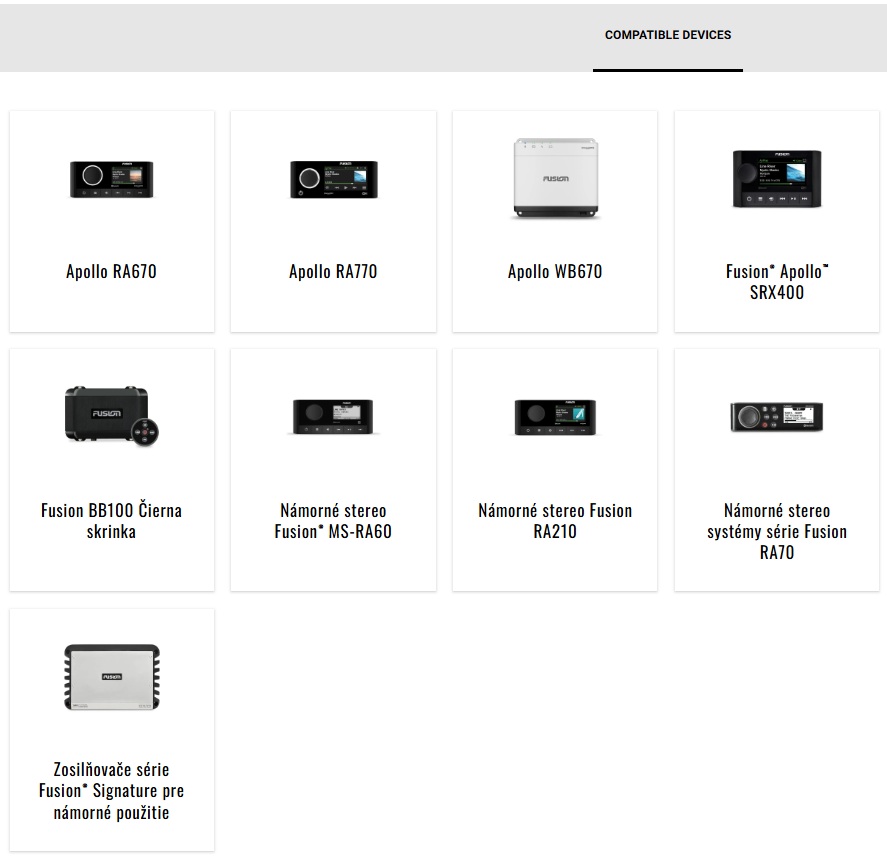887x857 pixels.
Task: Open the Fusion Signature amplifier image
Action: tap(112, 677)
